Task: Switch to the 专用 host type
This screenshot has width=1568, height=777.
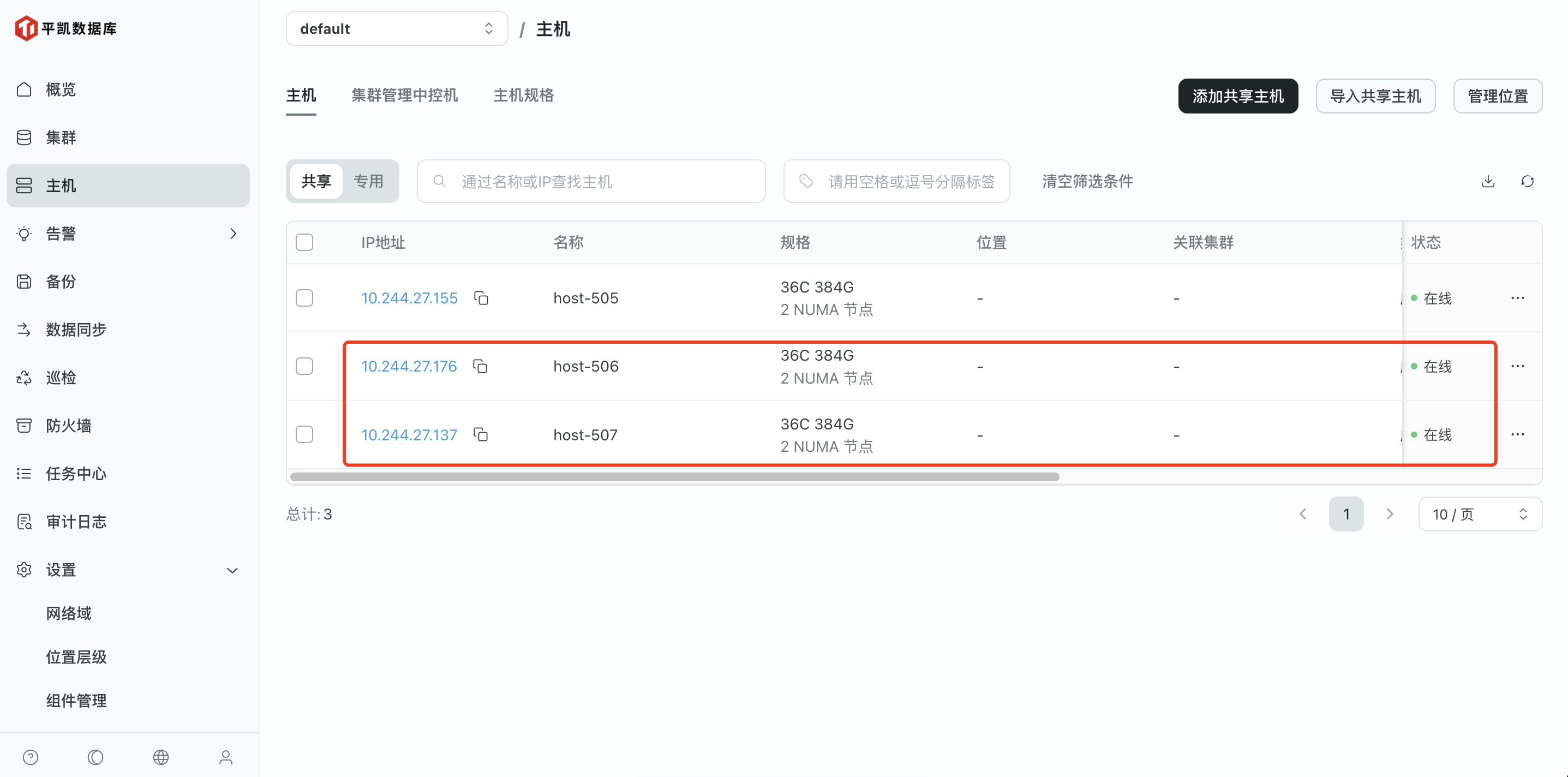Action: (x=368, y=182)
